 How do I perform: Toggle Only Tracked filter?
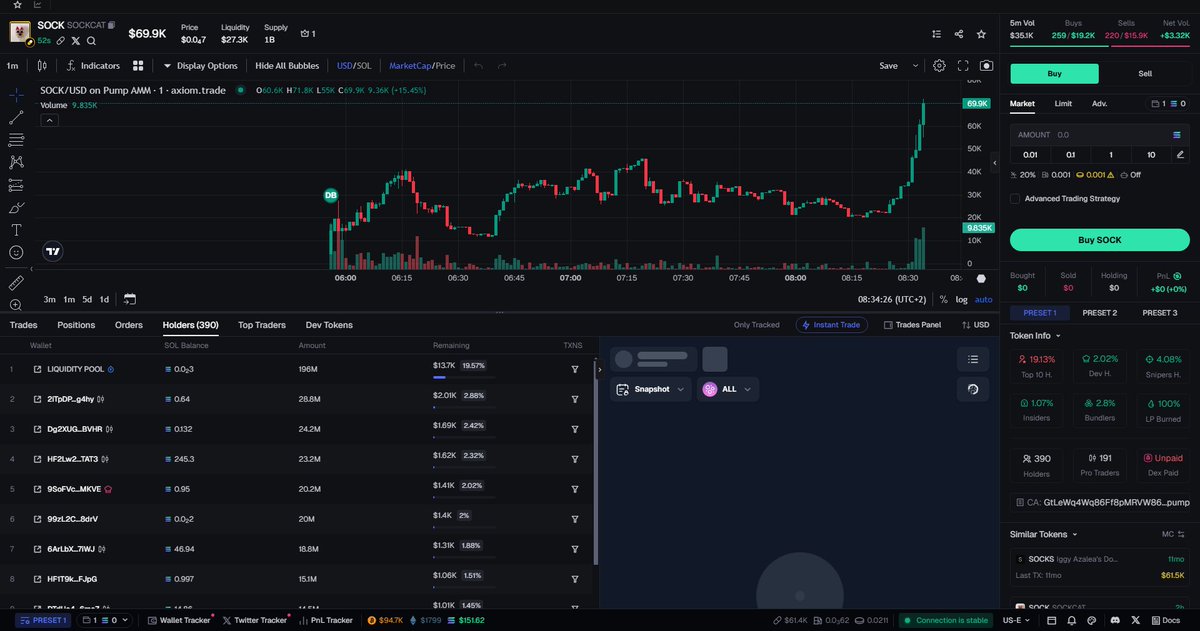[x=756, y=325]
